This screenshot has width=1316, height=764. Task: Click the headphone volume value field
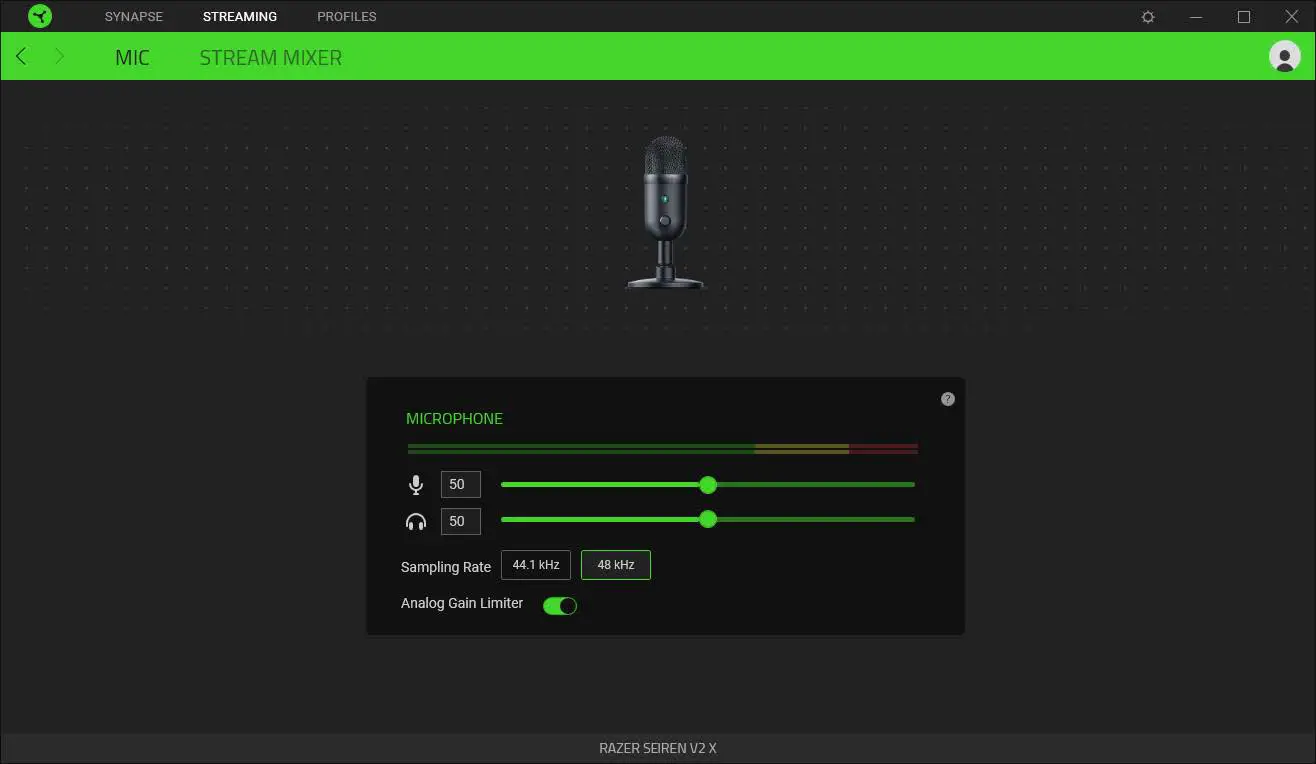[460, 521]
